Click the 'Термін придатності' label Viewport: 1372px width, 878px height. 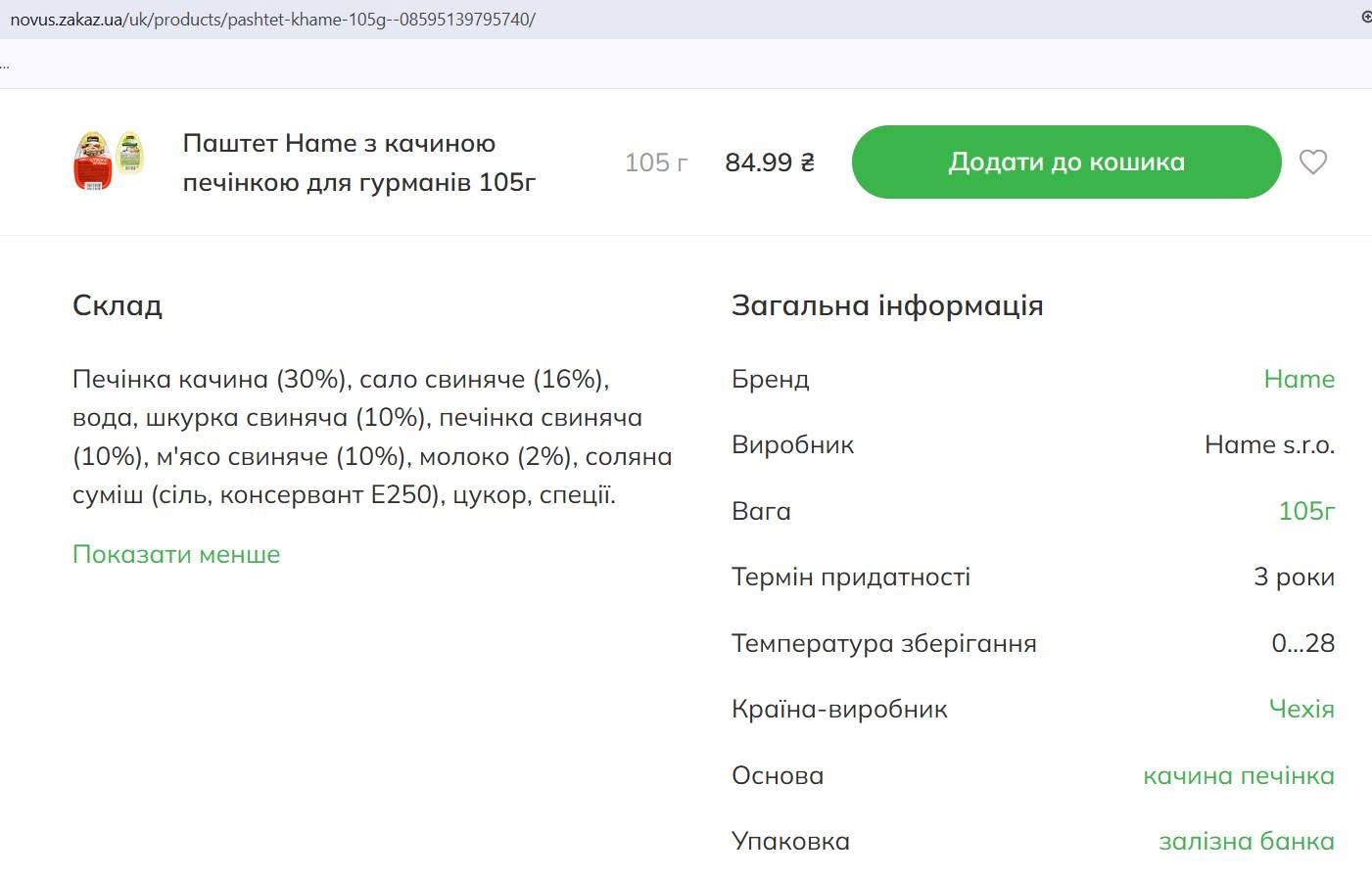(x=851, y=577)
